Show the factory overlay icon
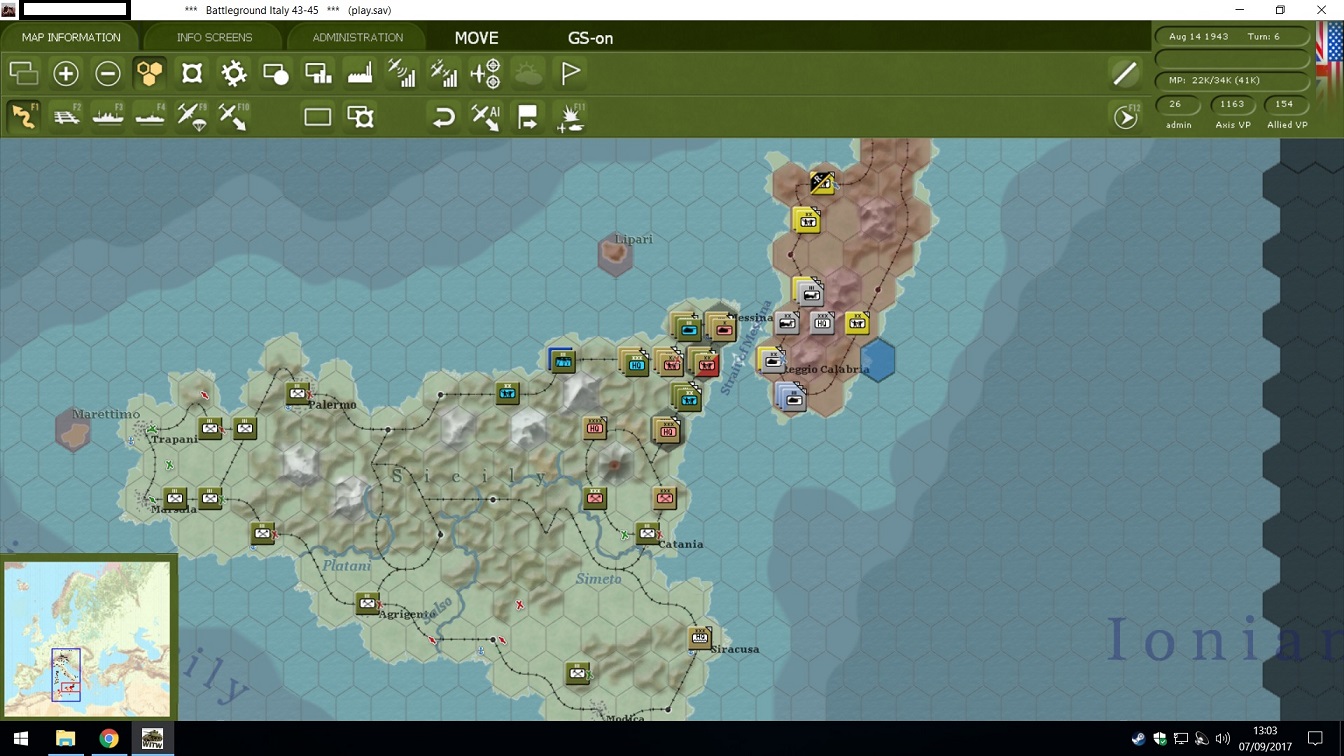This screenshot has height=756, width=1344. click(360, 73)
